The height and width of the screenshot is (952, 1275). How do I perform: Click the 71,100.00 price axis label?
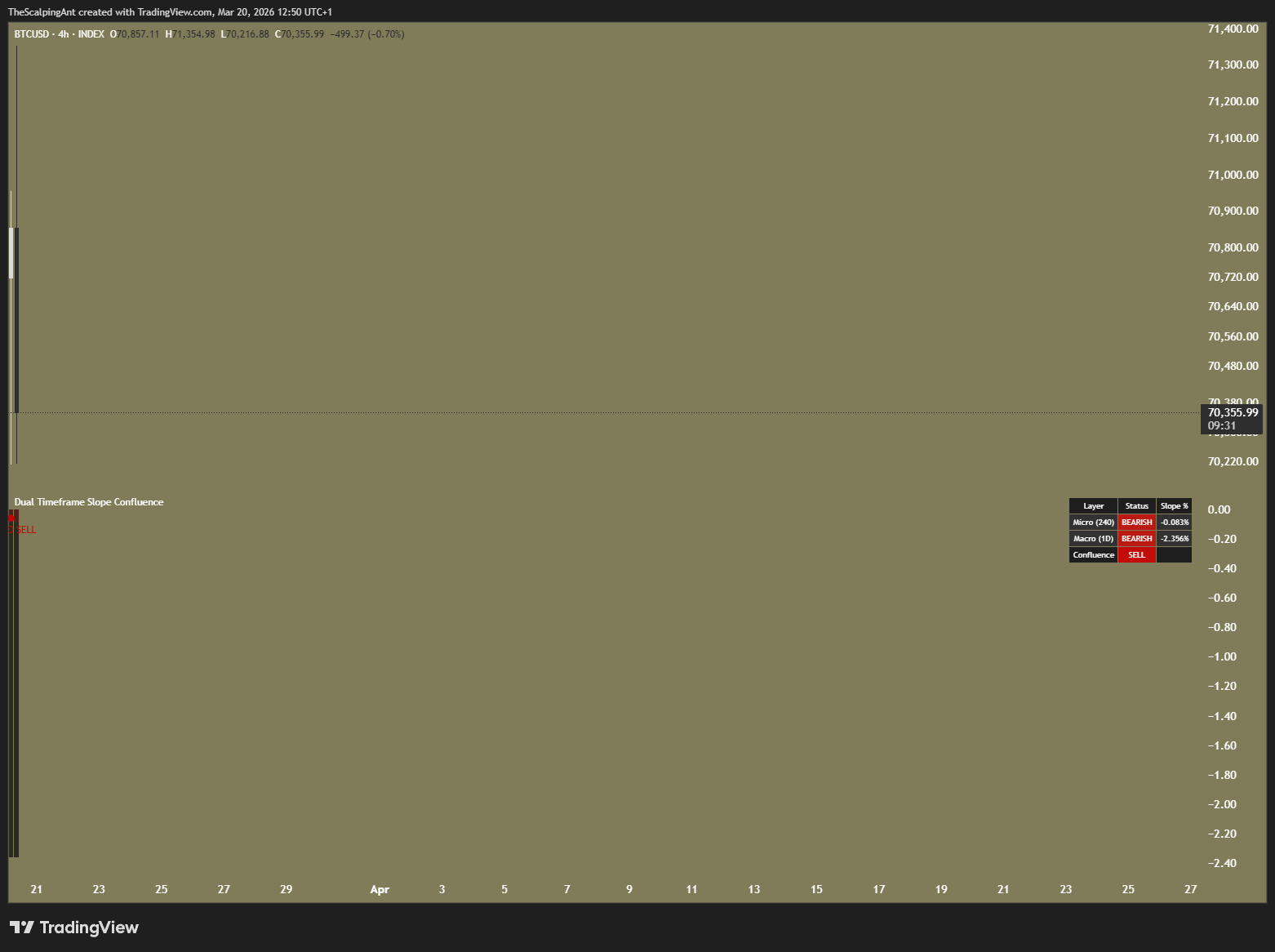click(1233, 138)
